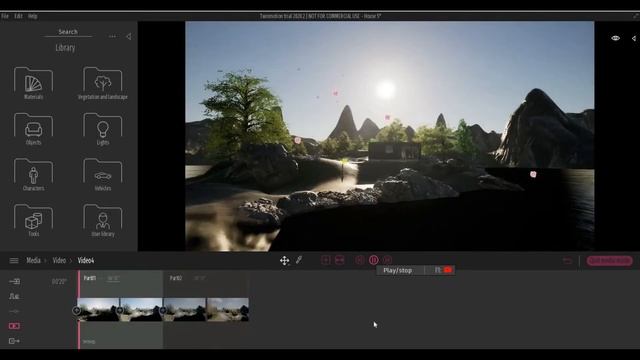The width and height of the screenshot is (640, 360).
Task: Open the library three-dots options menu
Action: (x=112, y=36)
